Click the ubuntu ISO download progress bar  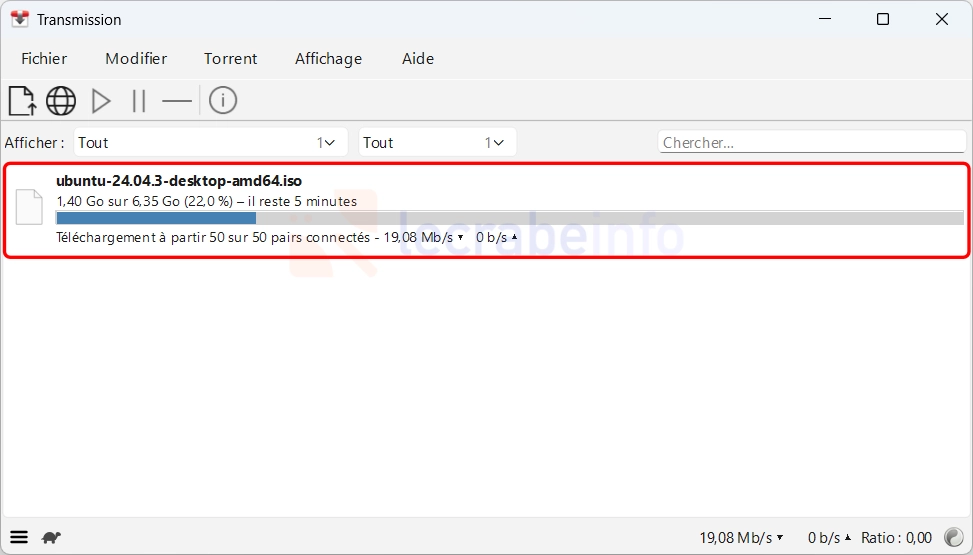coord(509,218)
